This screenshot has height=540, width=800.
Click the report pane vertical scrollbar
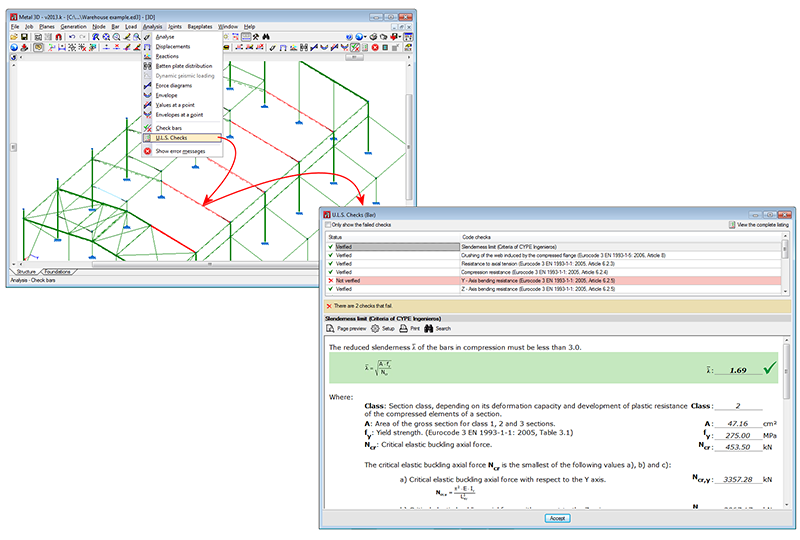(787, 423)
